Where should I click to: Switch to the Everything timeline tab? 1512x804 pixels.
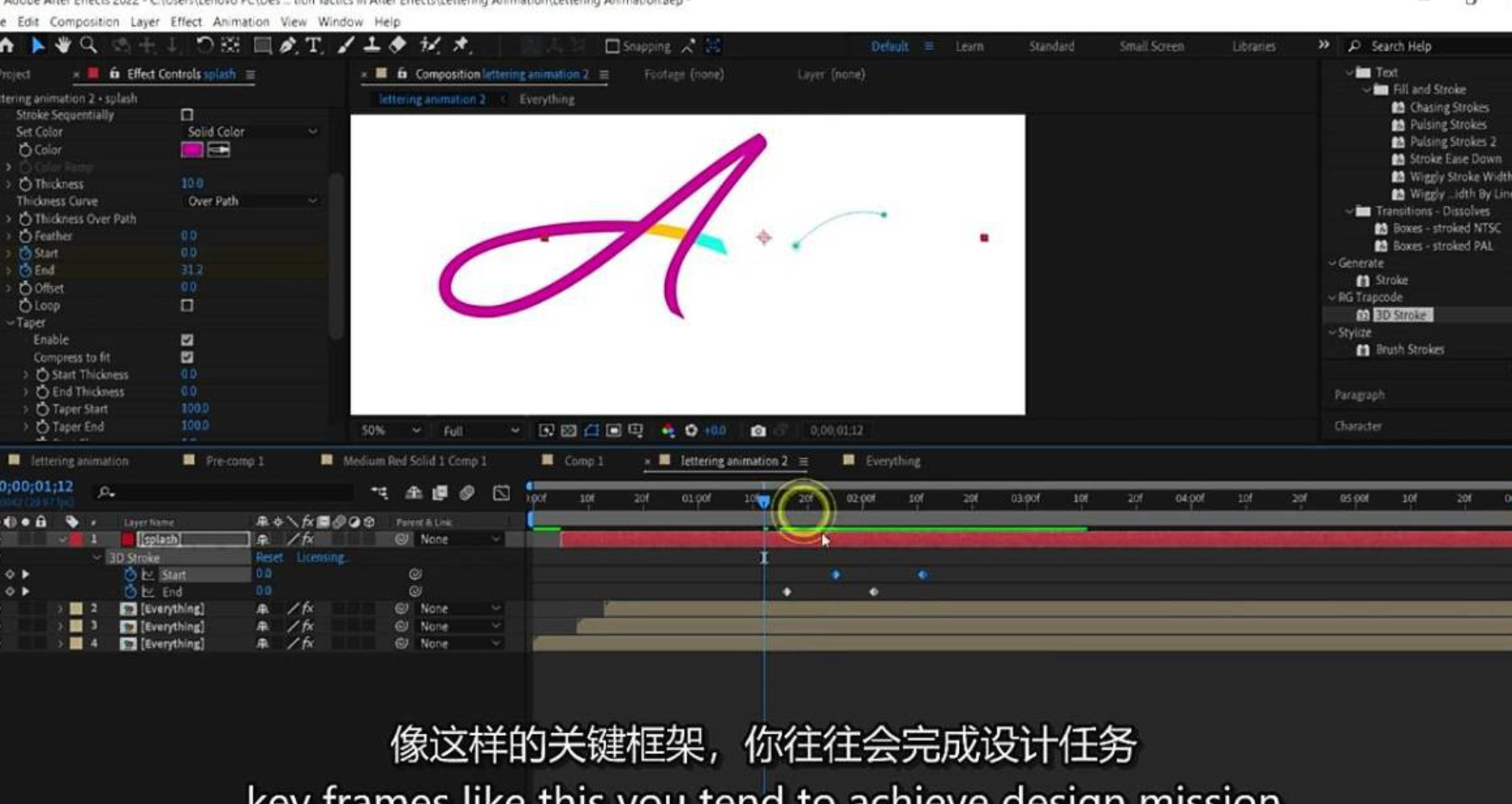pos(893,462)
